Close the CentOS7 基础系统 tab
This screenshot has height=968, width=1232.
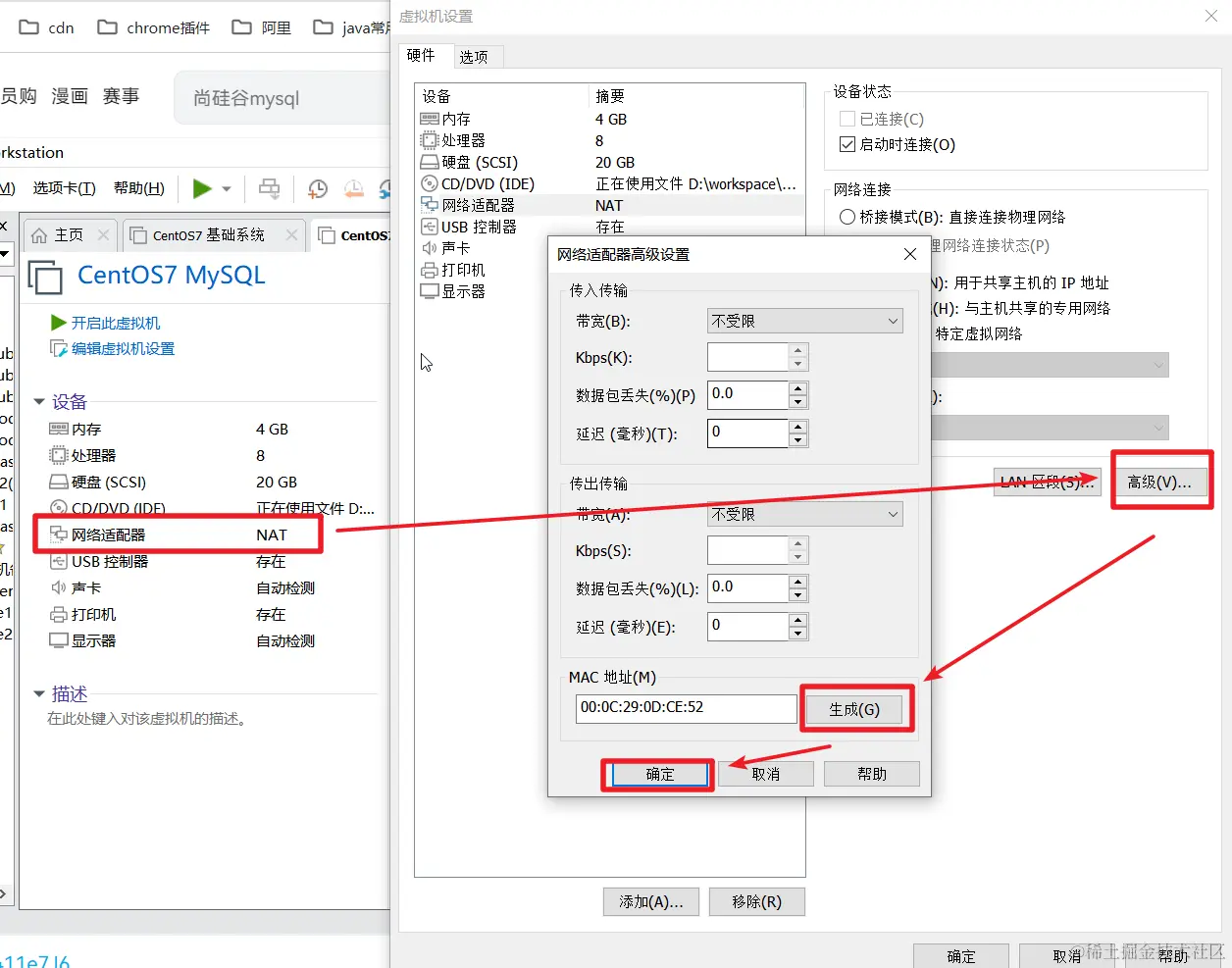click(291, 235)
